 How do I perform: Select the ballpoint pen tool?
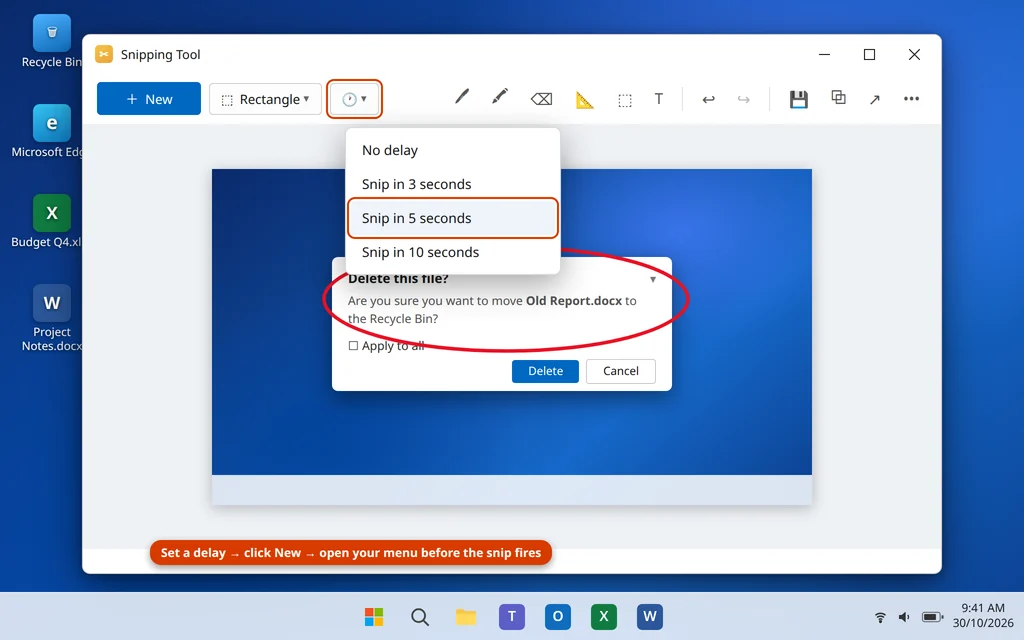click(x=462, y=98)
